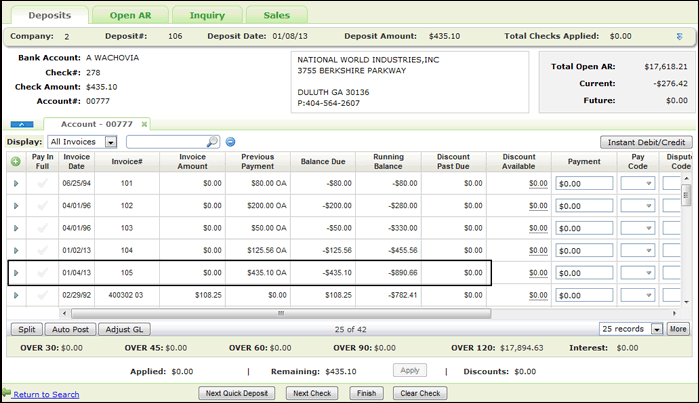Switch to the Deposits tab
699x403 pixels.
click(49, 15)
